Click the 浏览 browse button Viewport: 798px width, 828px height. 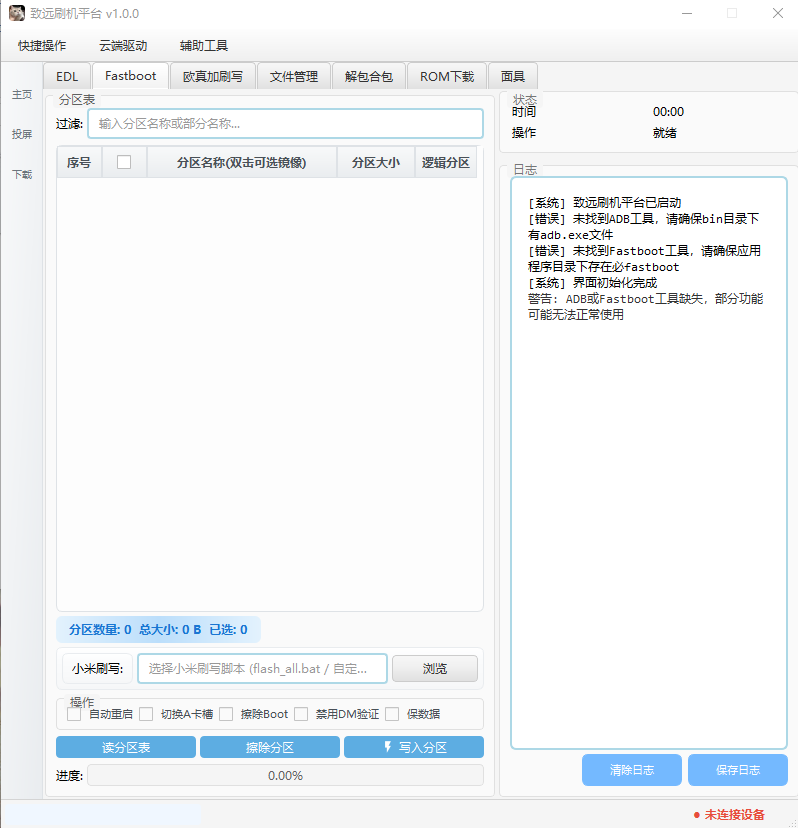(434, 668)
